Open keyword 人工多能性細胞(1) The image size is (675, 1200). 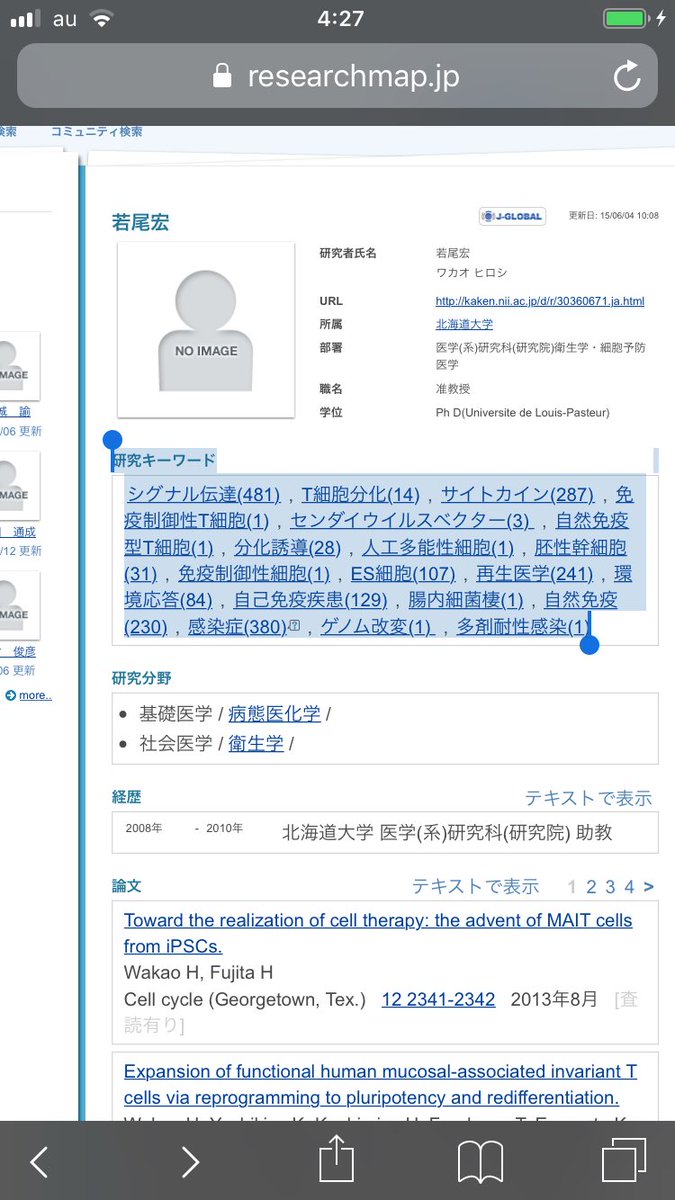coord(438,547)
